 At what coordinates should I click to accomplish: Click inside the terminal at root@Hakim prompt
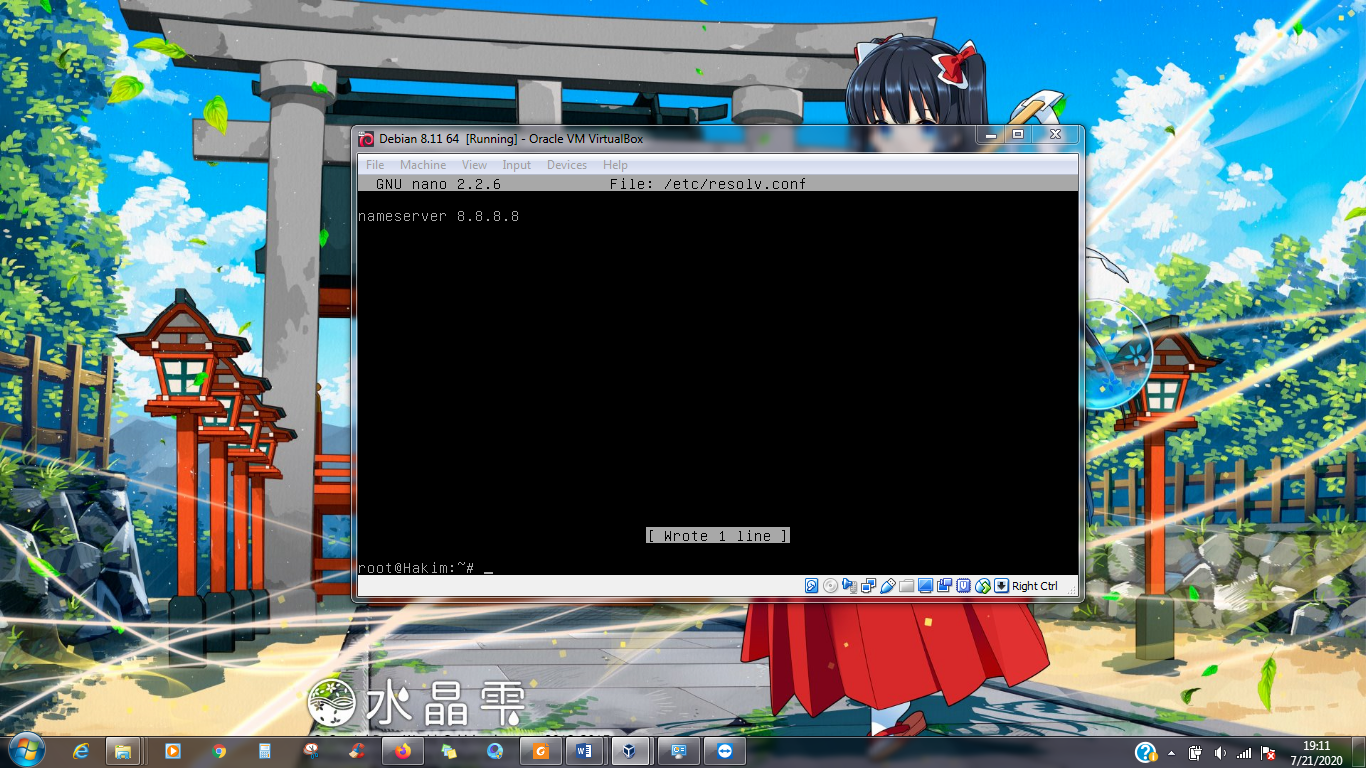416,568
